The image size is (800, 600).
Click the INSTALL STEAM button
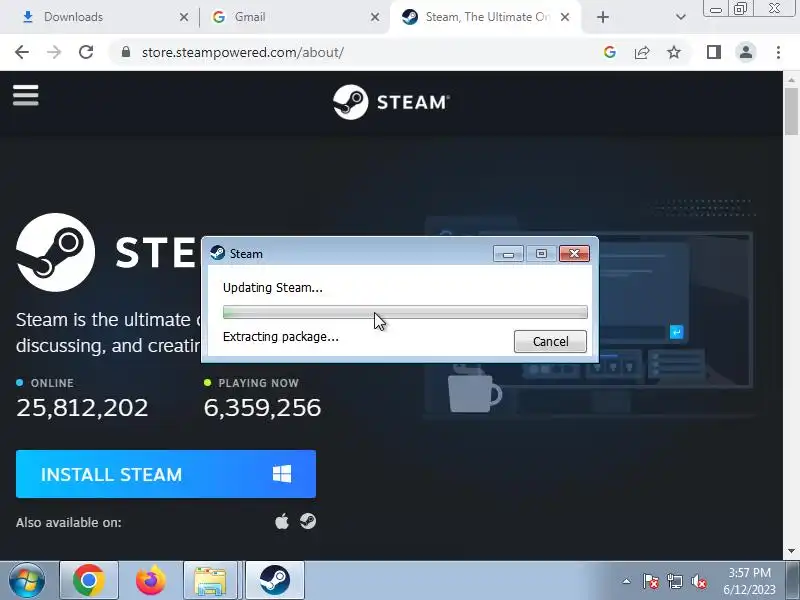coord(166,474)
